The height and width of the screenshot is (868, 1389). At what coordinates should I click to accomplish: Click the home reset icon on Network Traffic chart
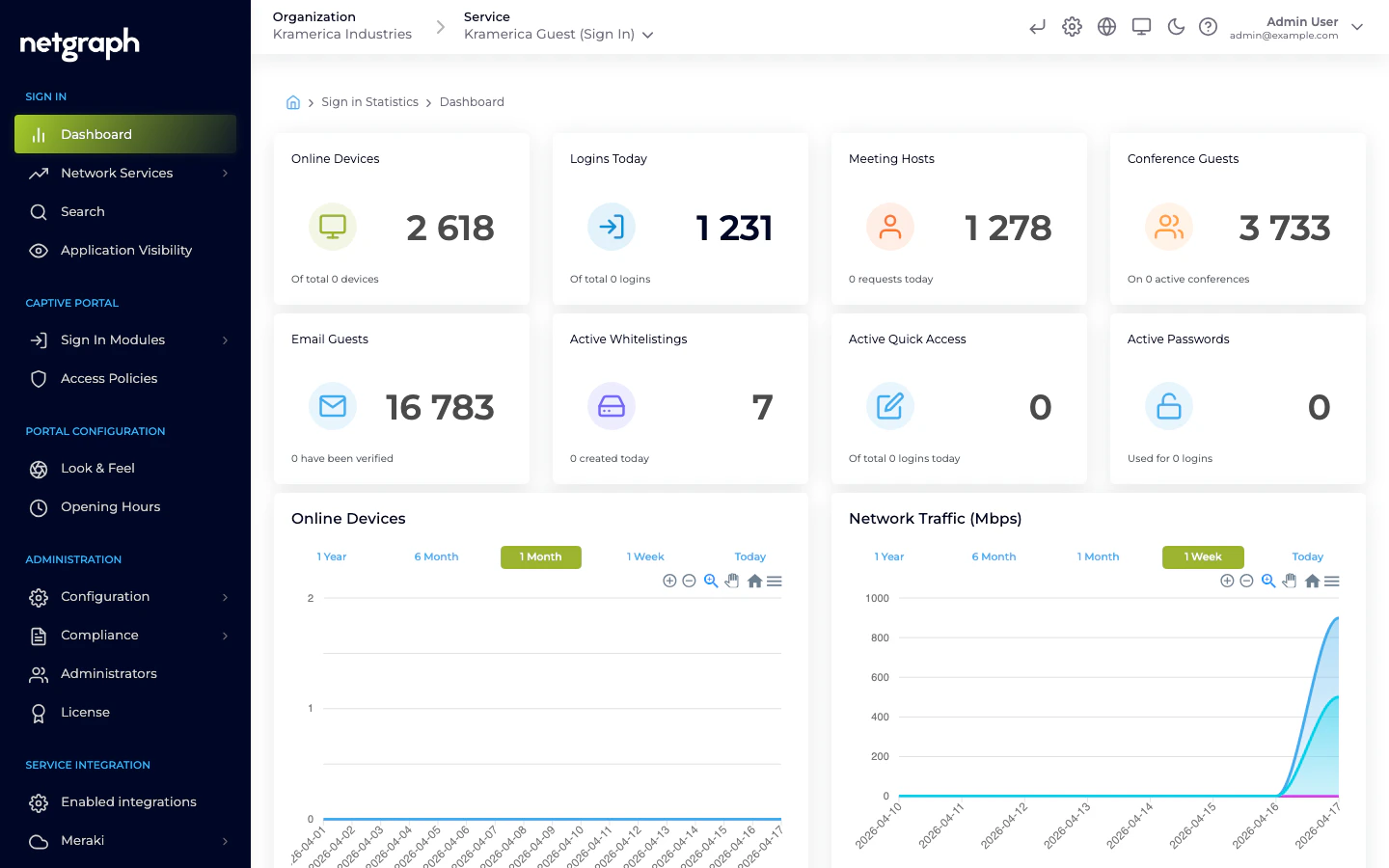pos(1312,581)
